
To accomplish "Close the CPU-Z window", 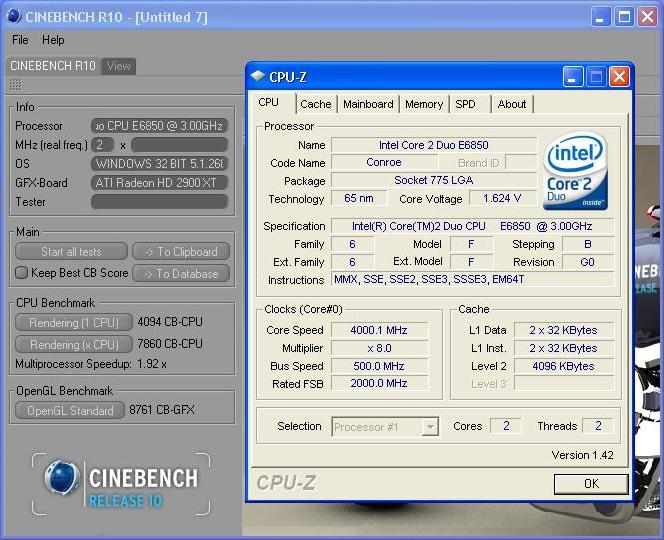I will click(x=619, y=77).
